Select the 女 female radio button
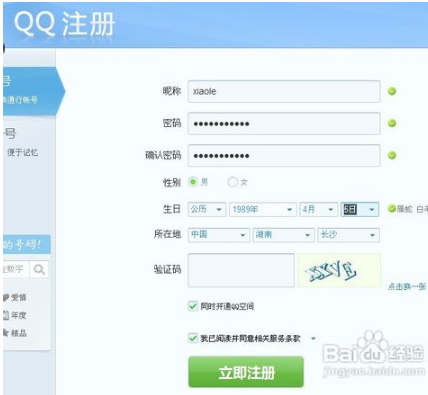428x395 pixels. pyautogui.click(x=232, y=182)
